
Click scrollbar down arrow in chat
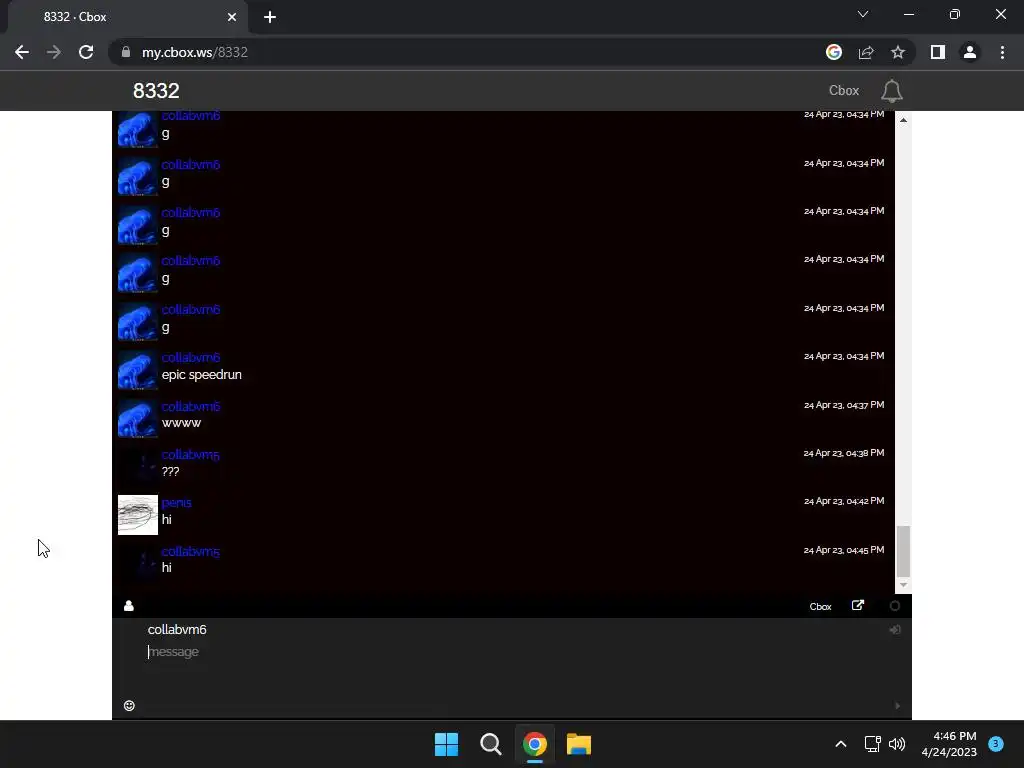903,585
